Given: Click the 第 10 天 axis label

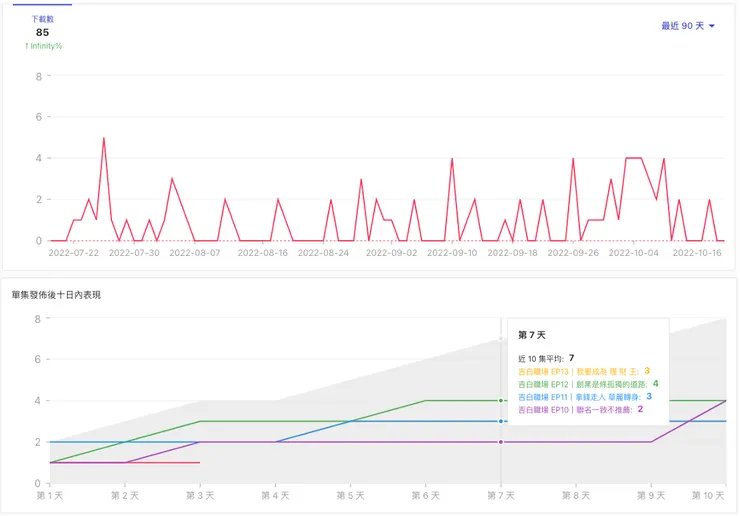Looking at the screenshot, I should pyautogui.click(x=708, y=495).
